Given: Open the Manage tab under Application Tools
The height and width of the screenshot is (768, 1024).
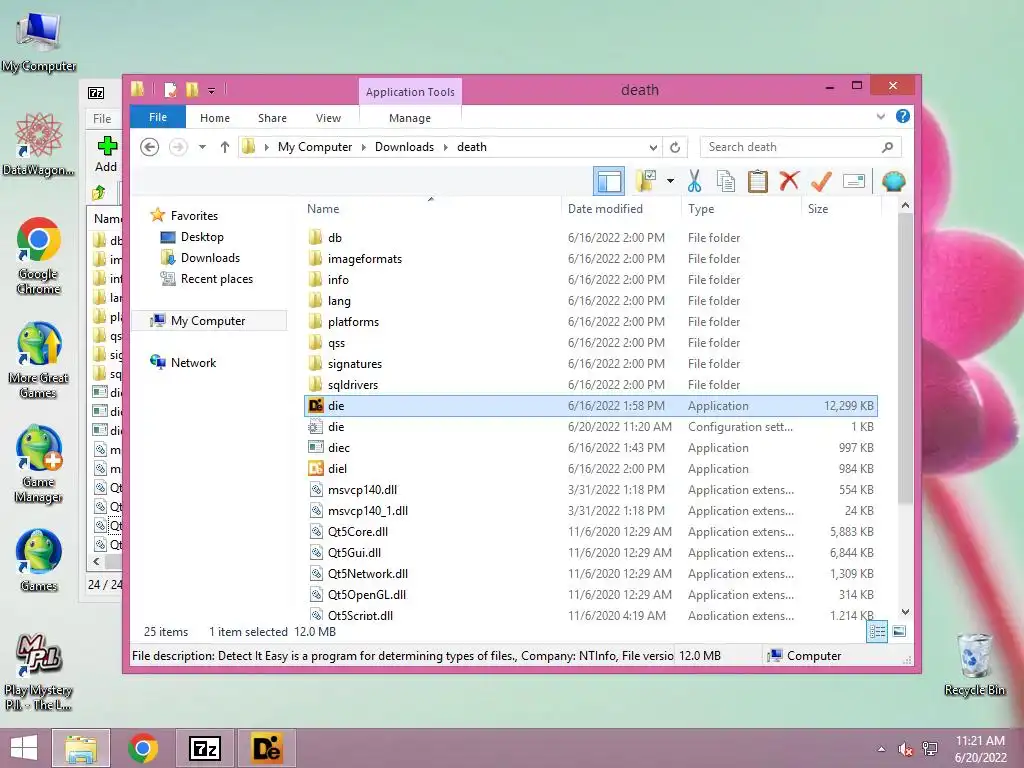Looking at the screenshot, I should tap(409, 118).
